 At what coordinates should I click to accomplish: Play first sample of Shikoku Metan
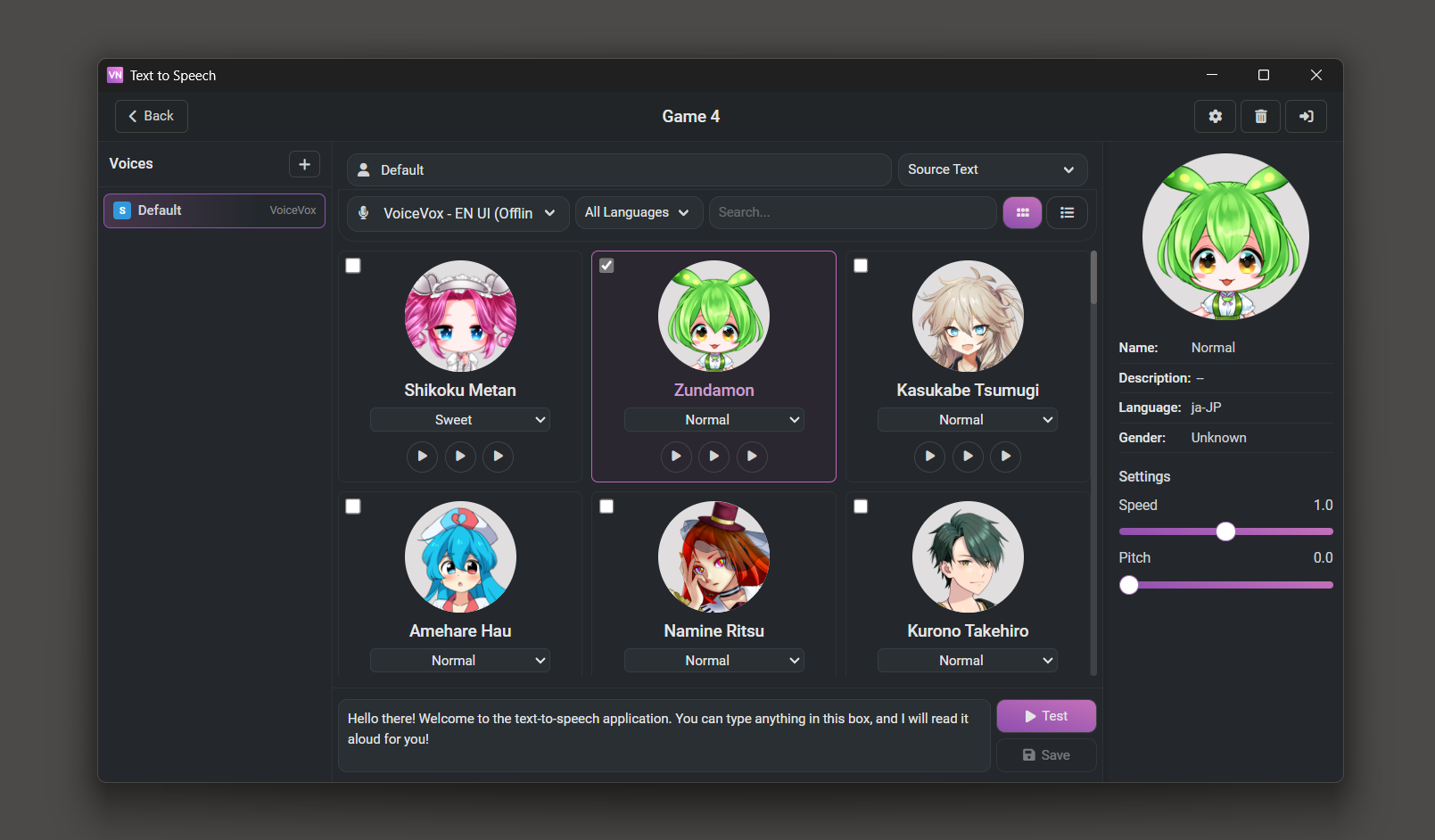coord(422,457)
